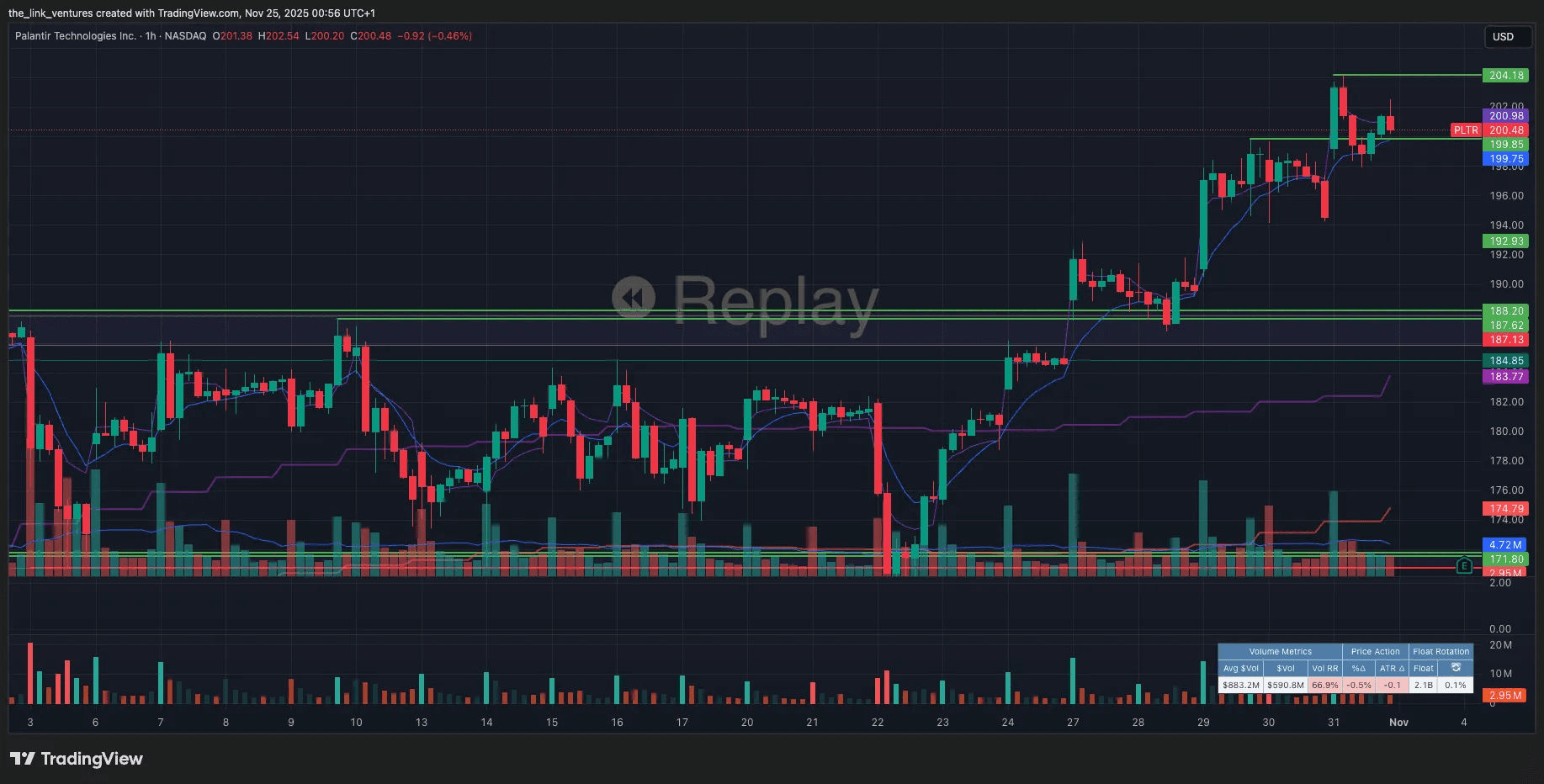This screenshot has height=784, width=1544.
Task: Click the Avg $Vol column header
Action: (1241, 668)
